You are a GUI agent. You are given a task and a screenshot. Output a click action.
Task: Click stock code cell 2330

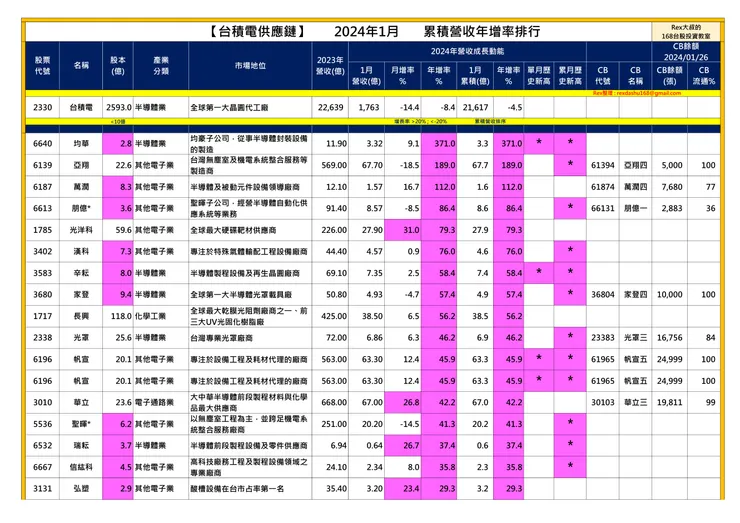[42, 108]
